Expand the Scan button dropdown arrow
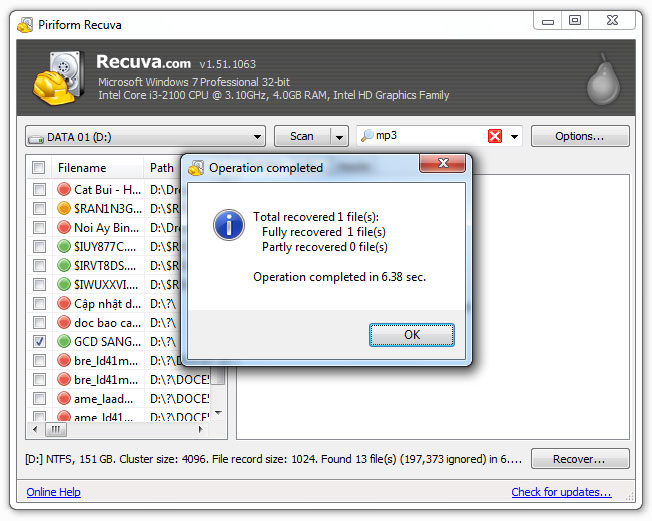Viewport: 652px width, 521px height. click(x=339, y=136)
